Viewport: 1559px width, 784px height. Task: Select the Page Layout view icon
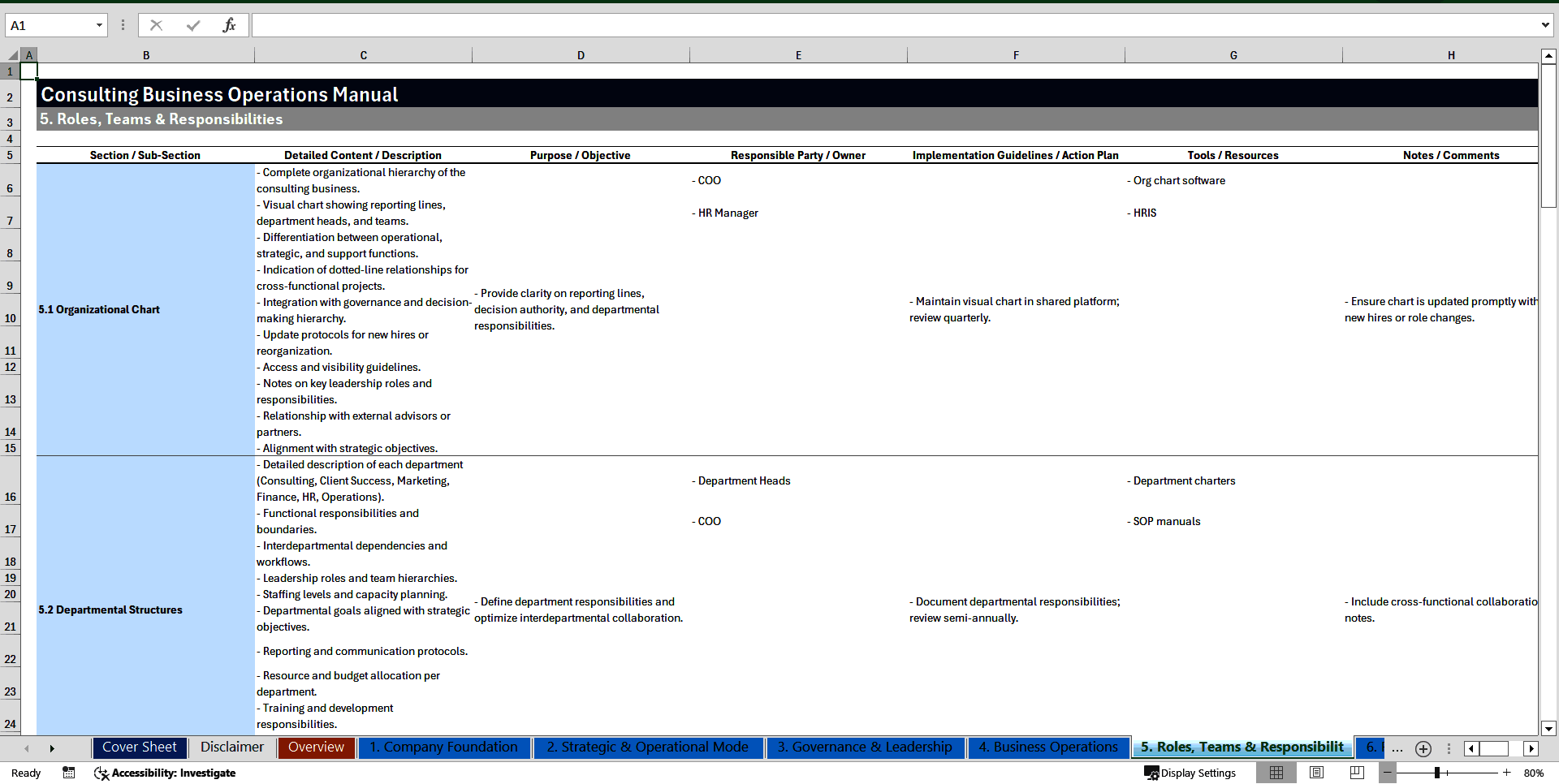point(1316,773)
